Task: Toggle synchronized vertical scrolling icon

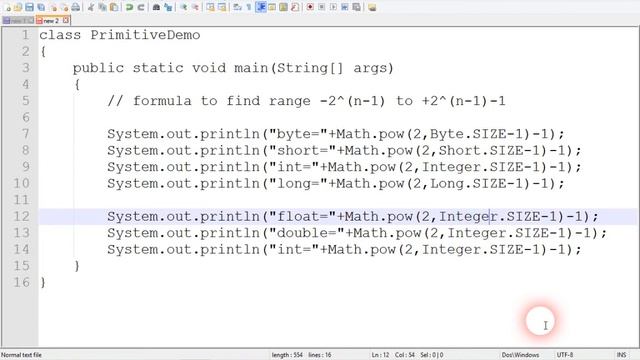Action: 210,7
